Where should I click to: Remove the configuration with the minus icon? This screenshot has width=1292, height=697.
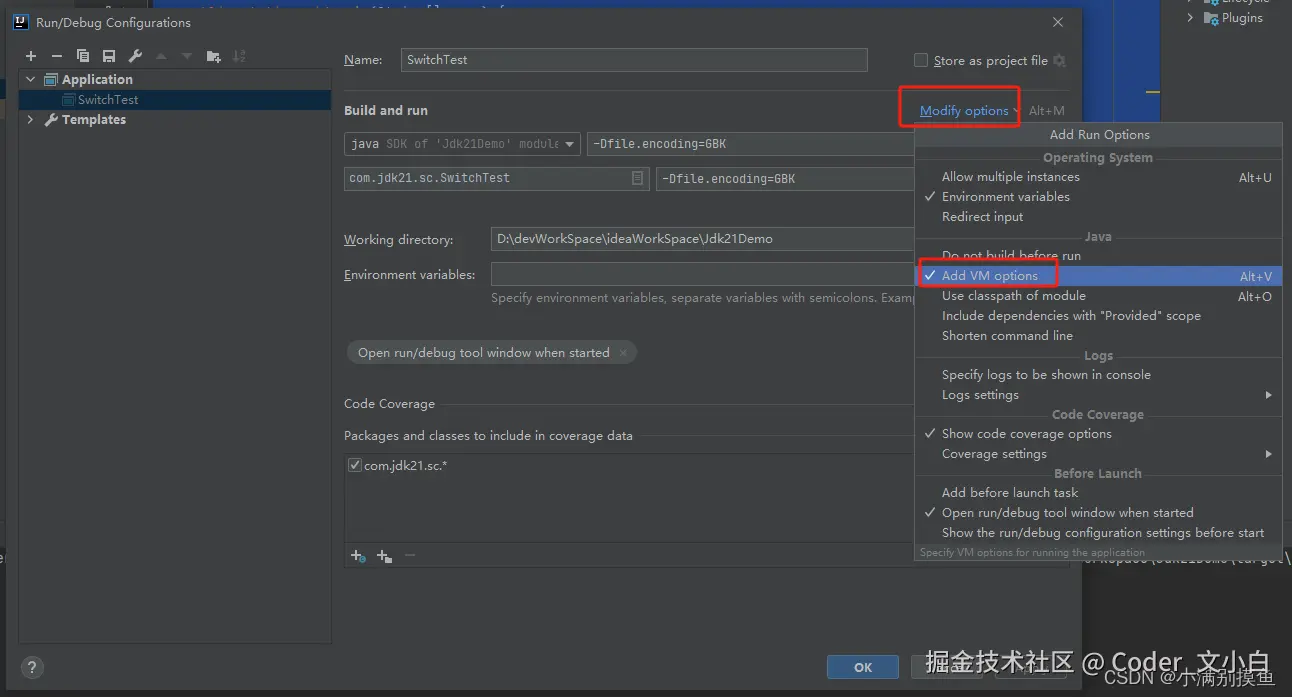[x=57, y=56]
